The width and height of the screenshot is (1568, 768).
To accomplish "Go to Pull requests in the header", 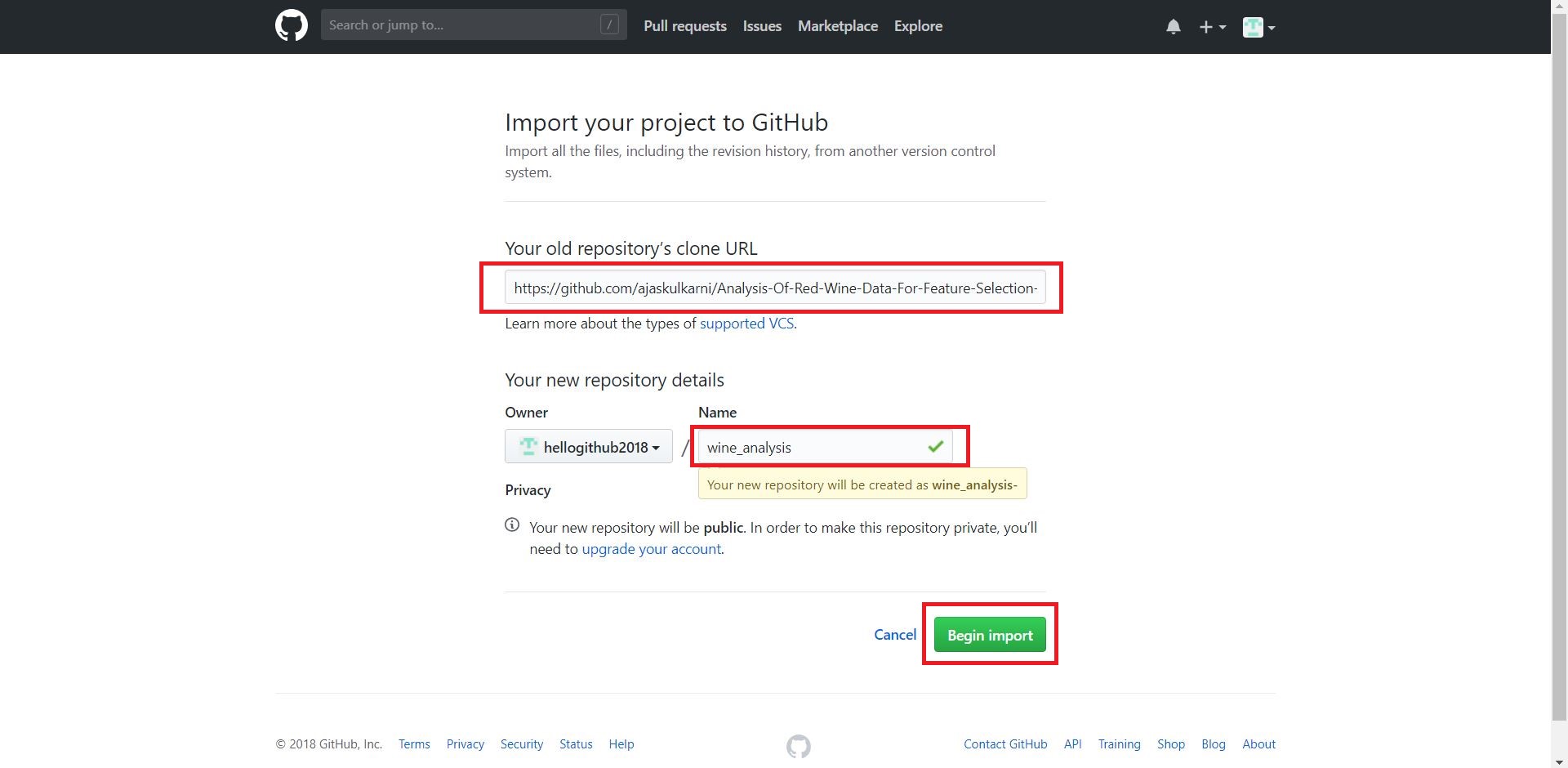I will point(685,26).
